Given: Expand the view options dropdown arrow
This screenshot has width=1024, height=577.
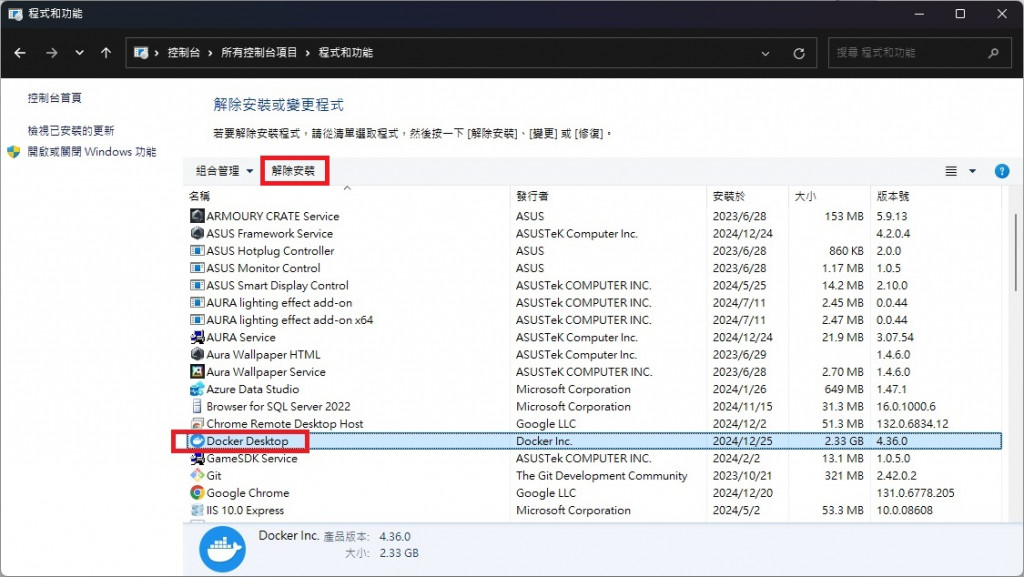Looking at the screenshot, I should coord(972,171).
